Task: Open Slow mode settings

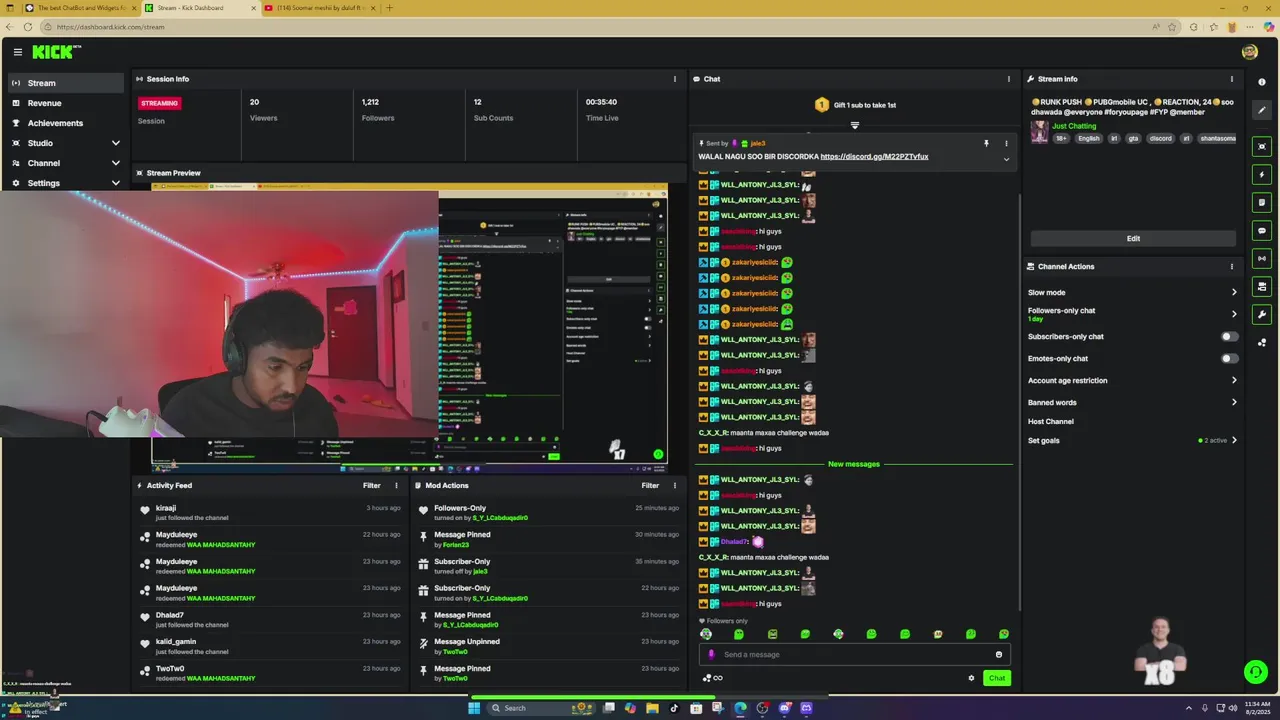Action: 1132,293
